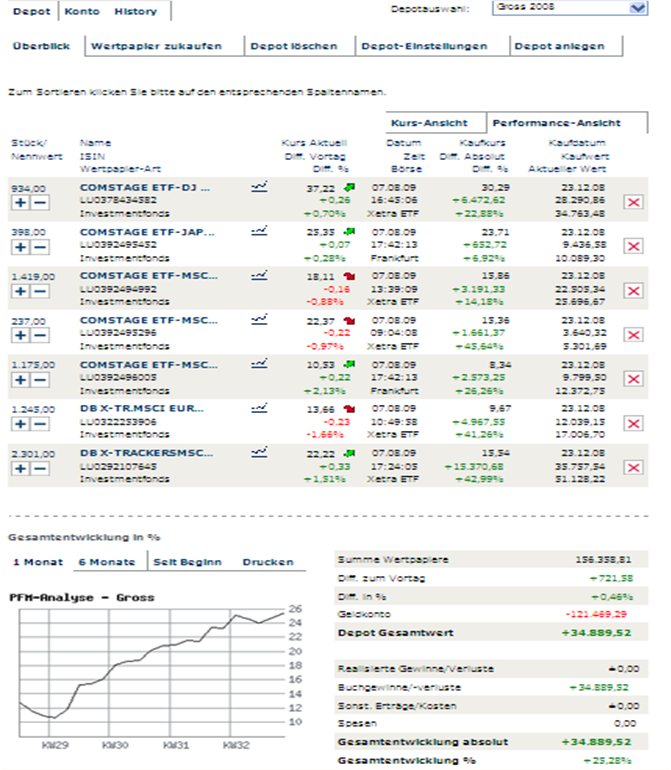Select the 6 Monate chart period
The height and width of the screenshot is (770, 671).
pyautogui.click(x=106, y=562)
